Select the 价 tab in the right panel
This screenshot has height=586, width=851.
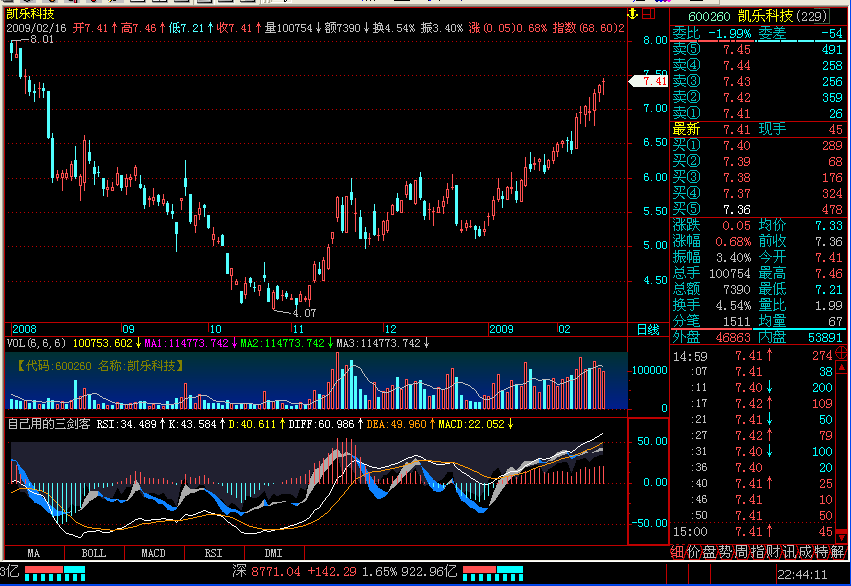point(694,552)
